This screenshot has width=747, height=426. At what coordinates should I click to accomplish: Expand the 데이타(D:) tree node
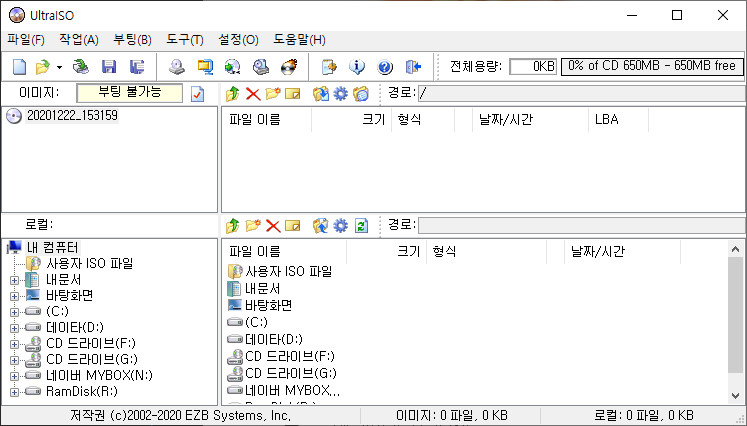14,328
